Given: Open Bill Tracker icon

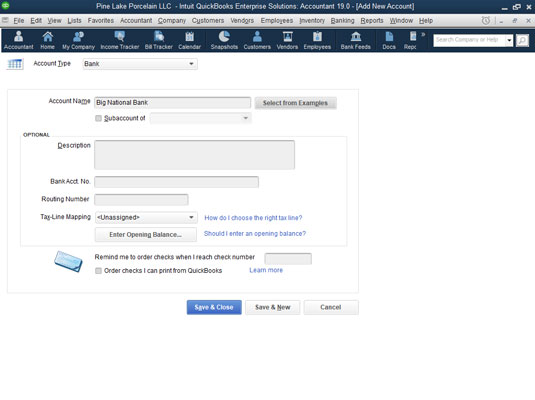Looking at the screenshot, I should [159, 40].
